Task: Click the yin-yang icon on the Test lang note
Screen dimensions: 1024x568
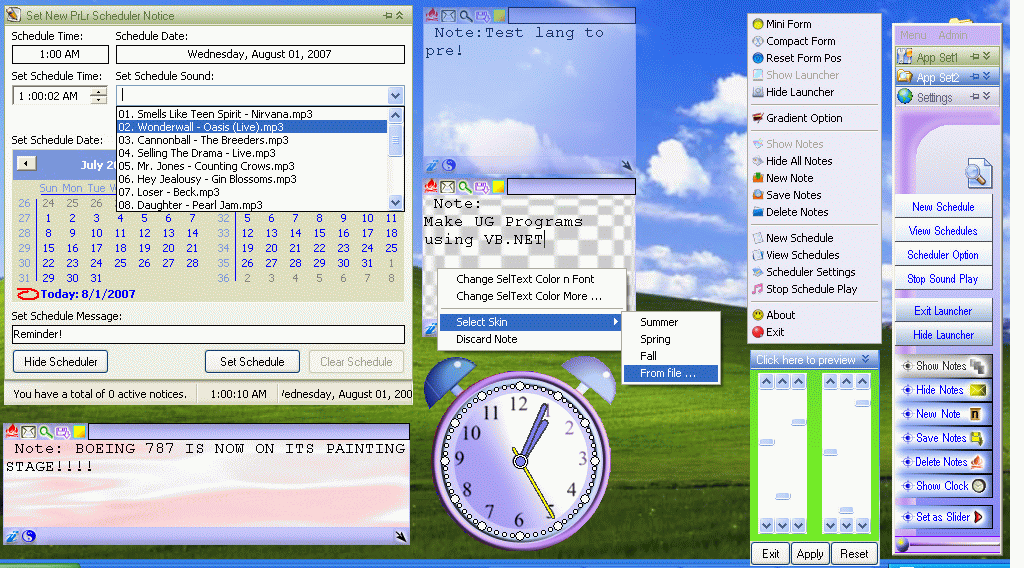Action: [449, 165]
